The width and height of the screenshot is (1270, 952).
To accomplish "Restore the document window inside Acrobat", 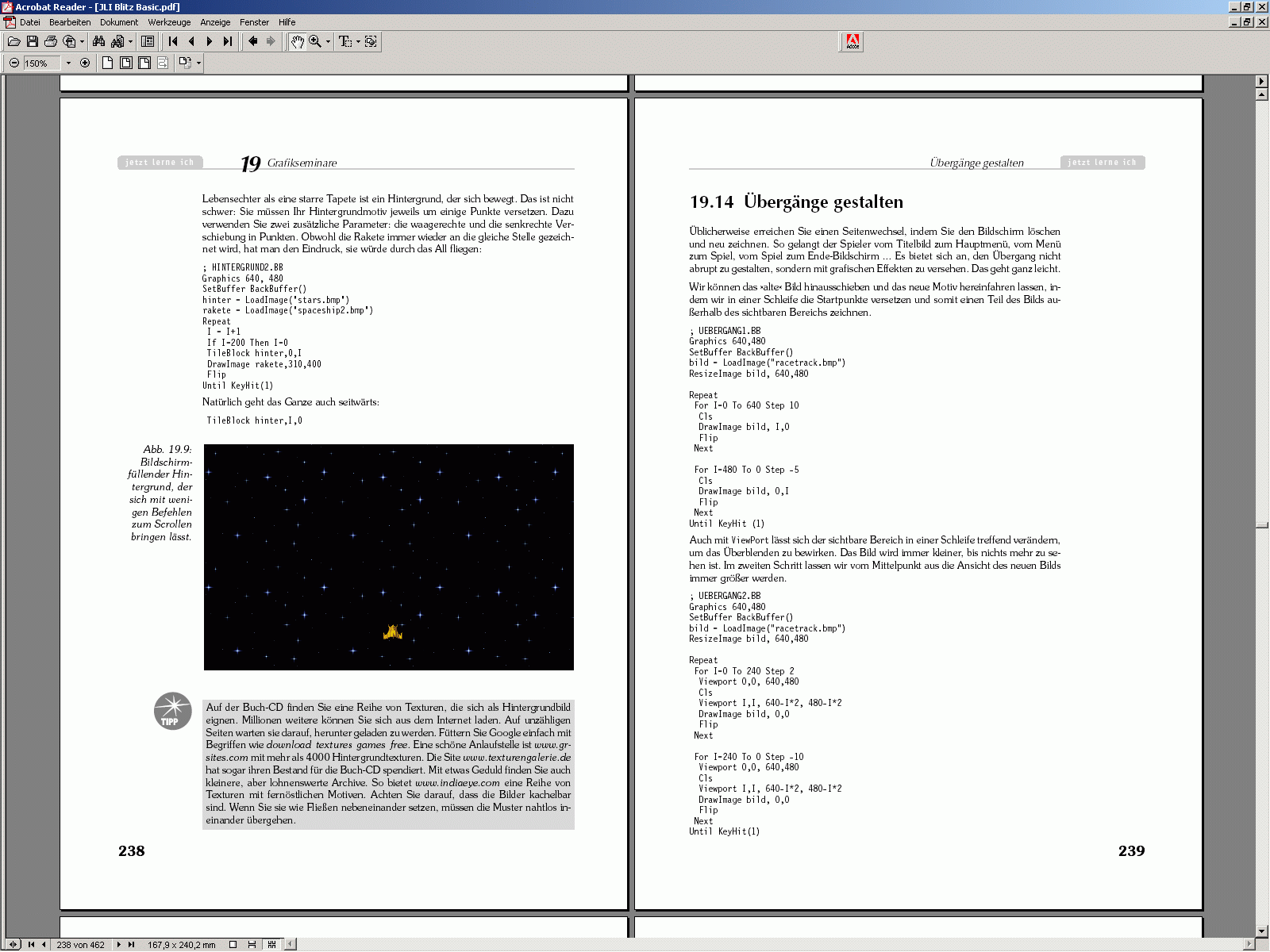I will tap(1248, 22).
